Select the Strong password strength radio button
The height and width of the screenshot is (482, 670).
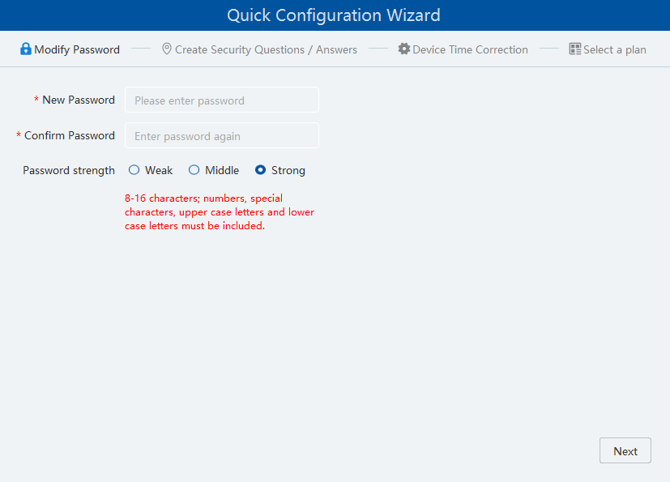pyautogui.click(x=261, y=170)
